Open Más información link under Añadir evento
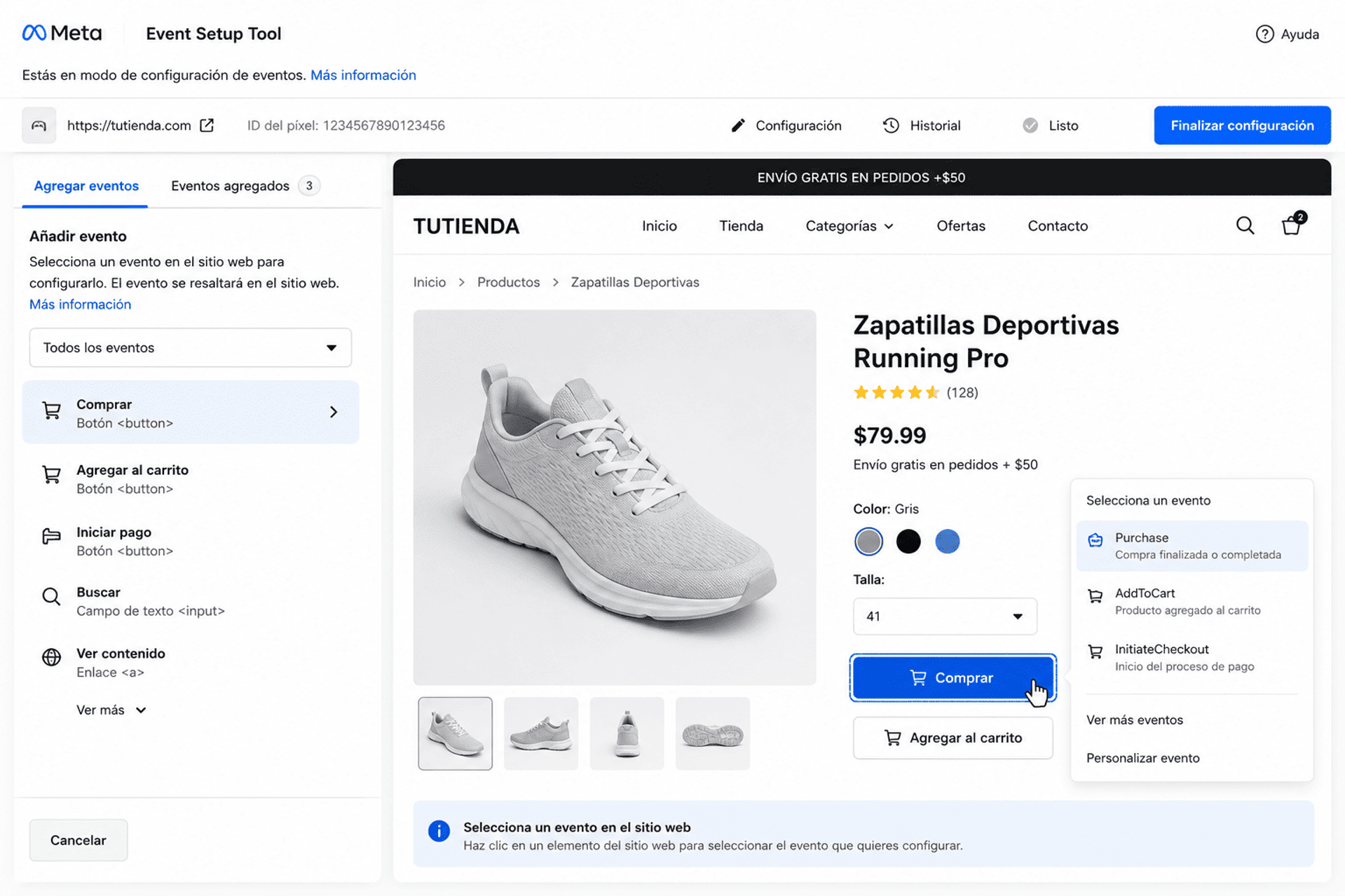This screenshot has height=896, width=1345. point(80,304)
